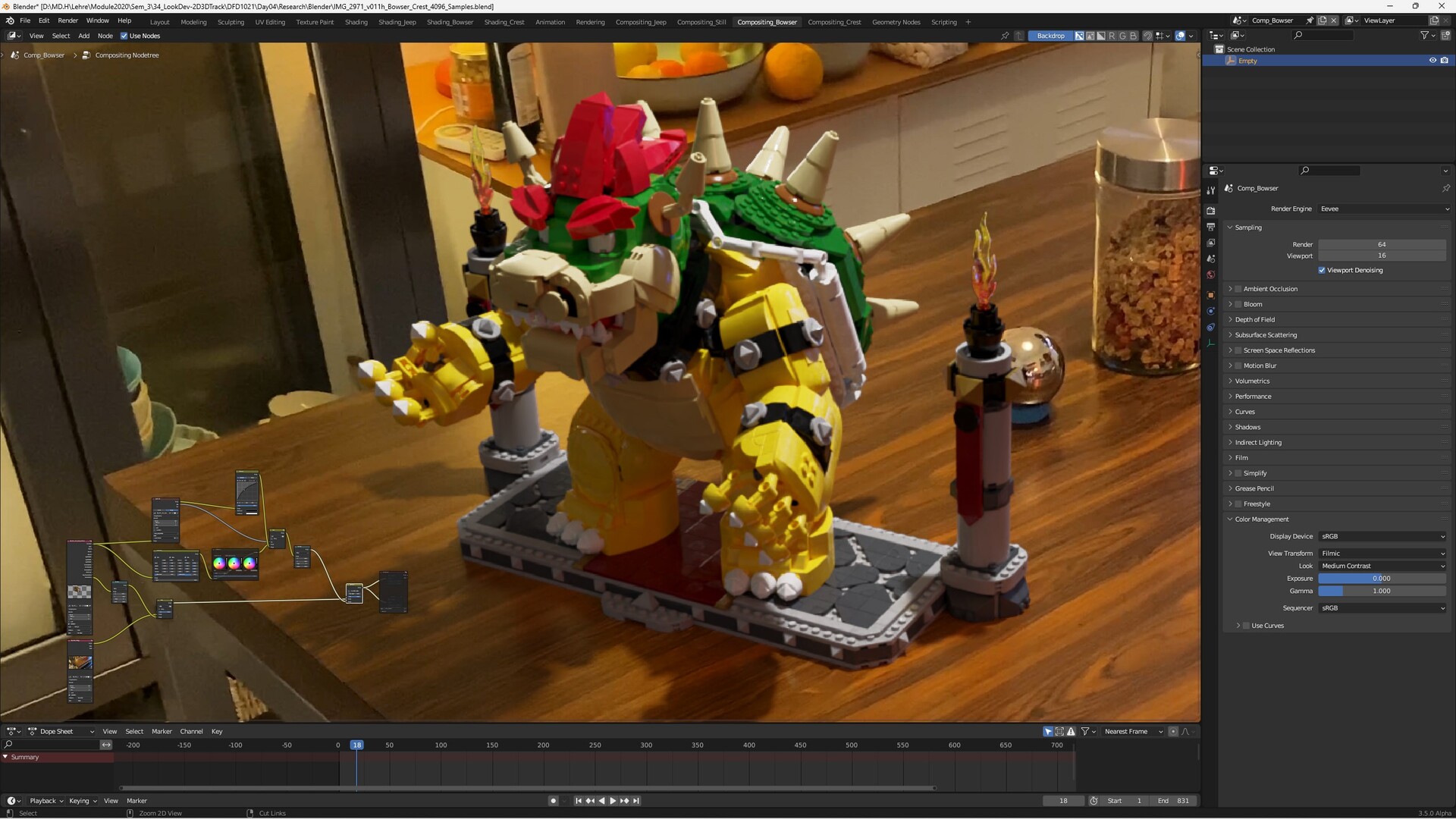The width and height of the screenshot is (1456, 819).
Task: Adjust the Gamma slider
Action: [1381, 591]
